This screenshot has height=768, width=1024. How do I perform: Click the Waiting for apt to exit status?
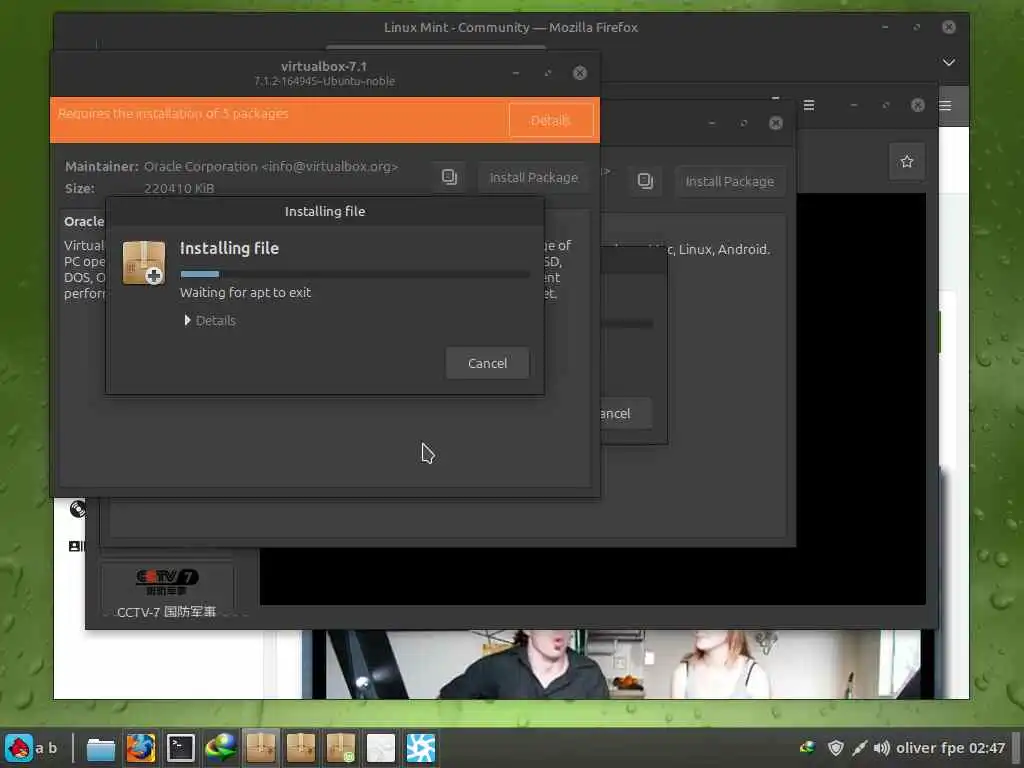[x=246, y=293]
